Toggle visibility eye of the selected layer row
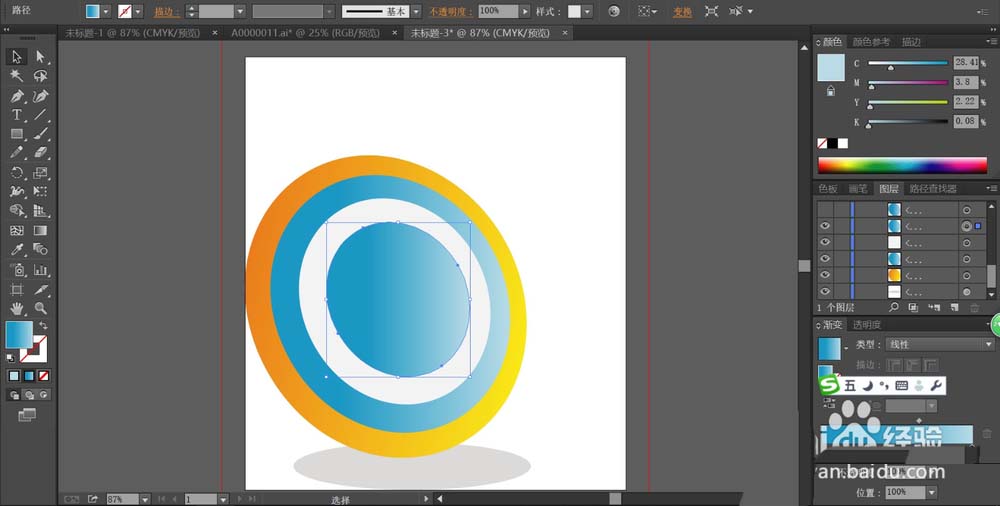 click(825, 226)
